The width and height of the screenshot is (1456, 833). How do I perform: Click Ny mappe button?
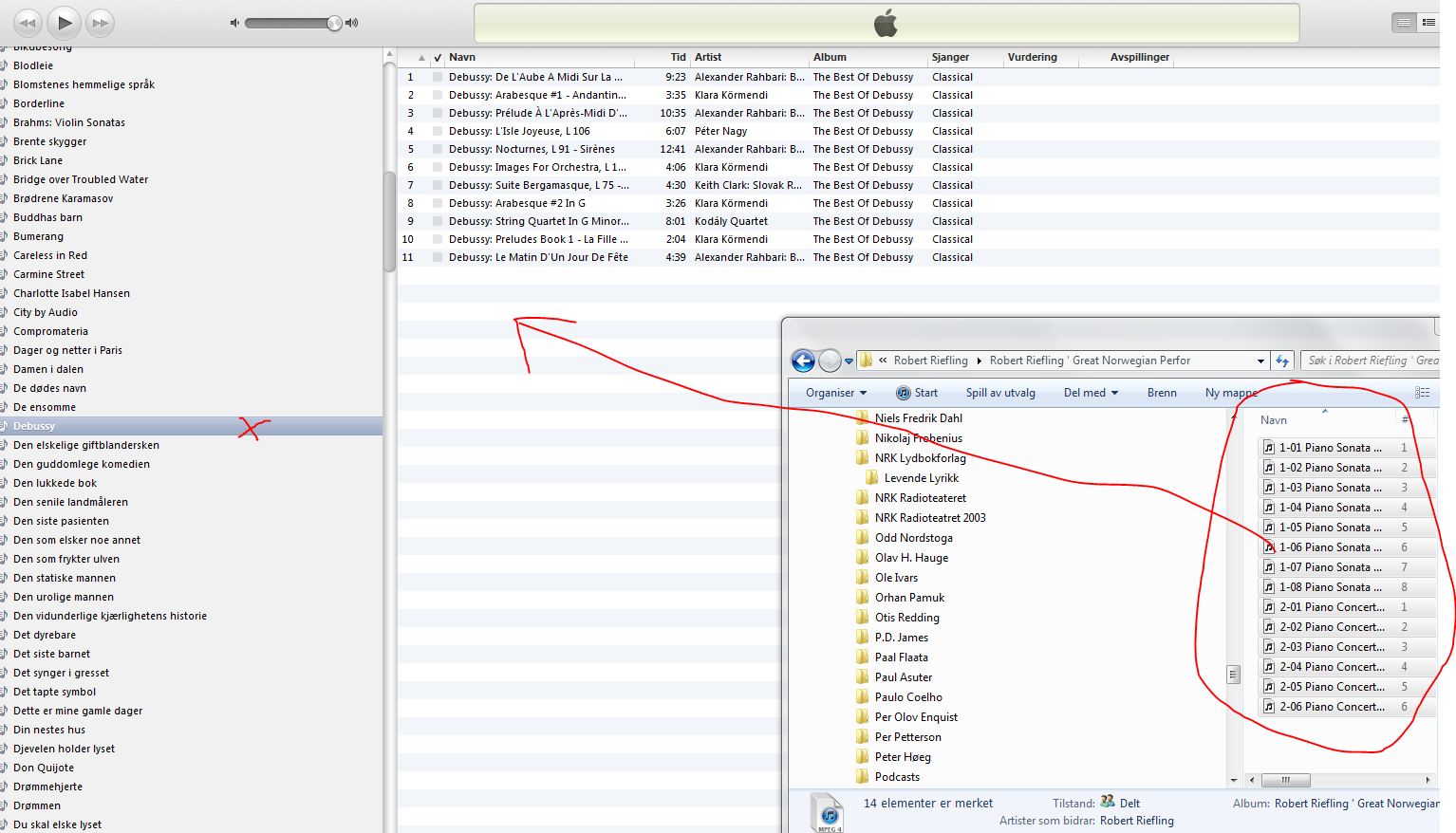(x=1231, y=393)
